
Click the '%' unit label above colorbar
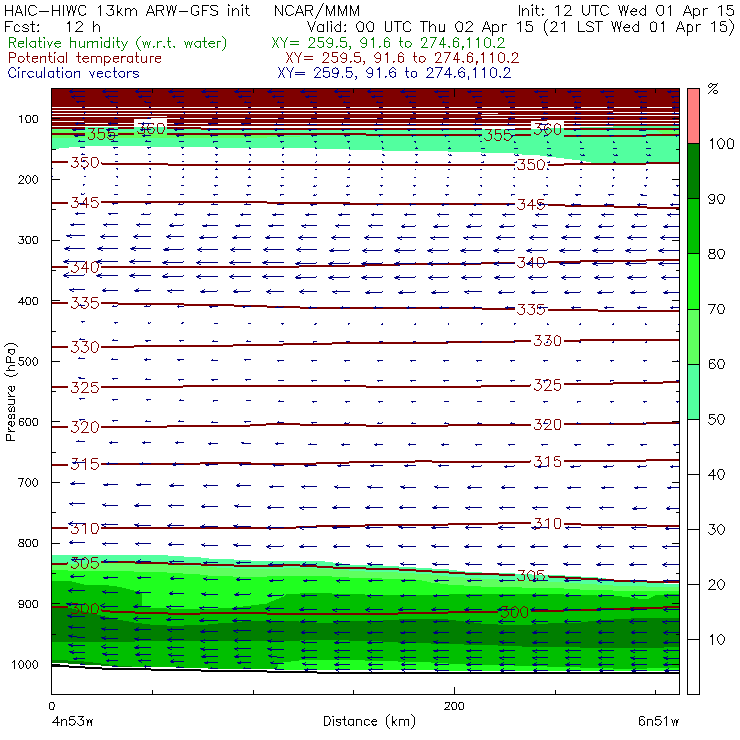pyautogui.click(x=713, y=88)
